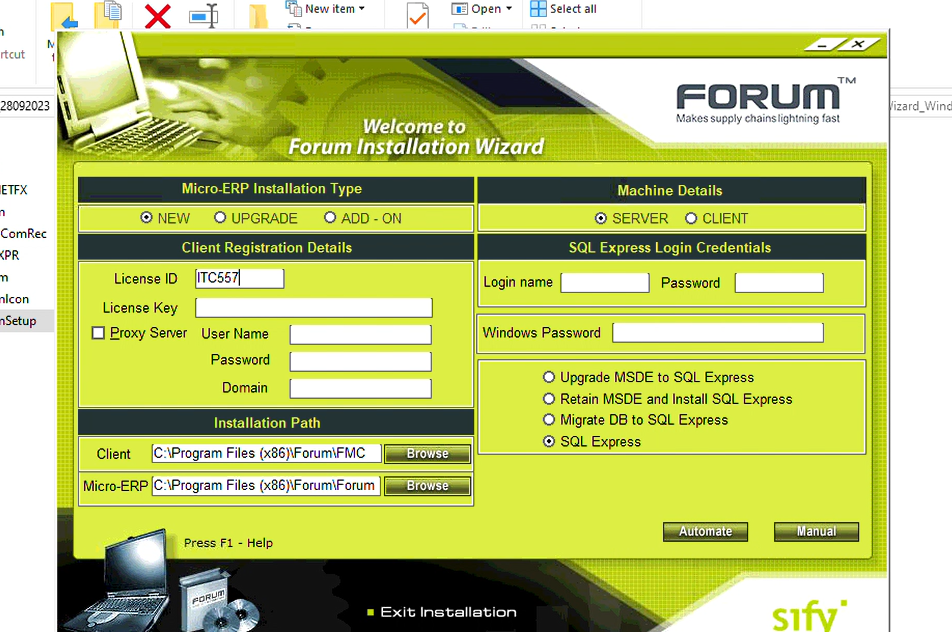Focus the proxy User Name field
Viewport: 952px width, 632px height.
tap(361, 335)
